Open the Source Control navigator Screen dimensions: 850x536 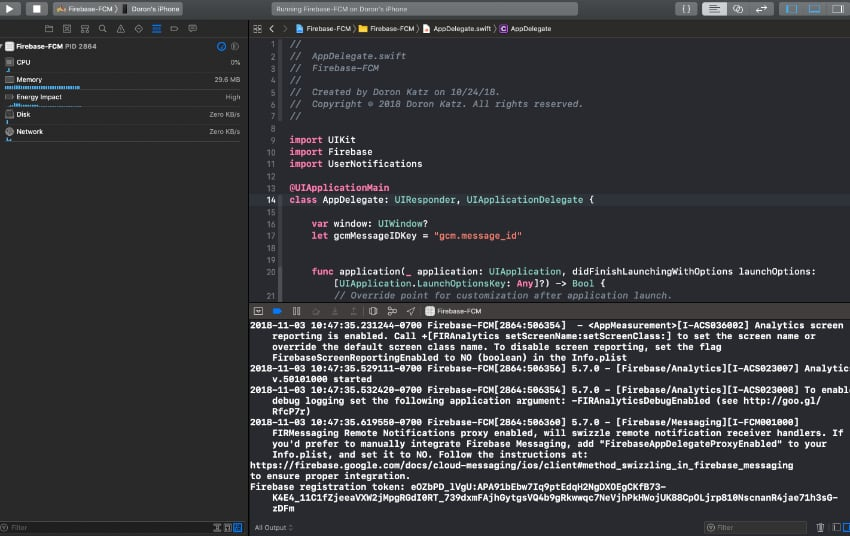[67, 29]
